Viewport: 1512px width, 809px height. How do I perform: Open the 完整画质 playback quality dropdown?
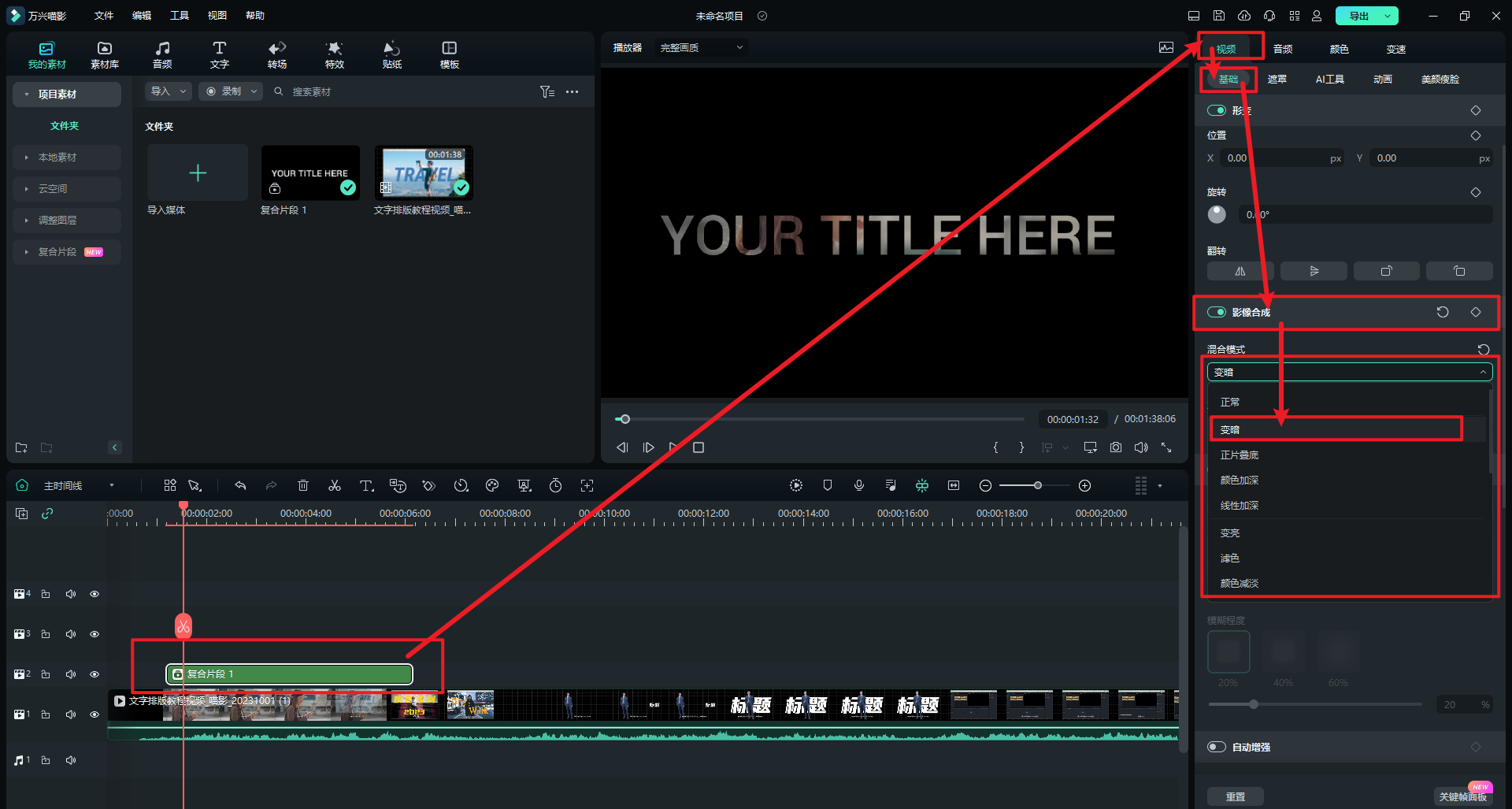pyautogui.click(x=701, y=48)
